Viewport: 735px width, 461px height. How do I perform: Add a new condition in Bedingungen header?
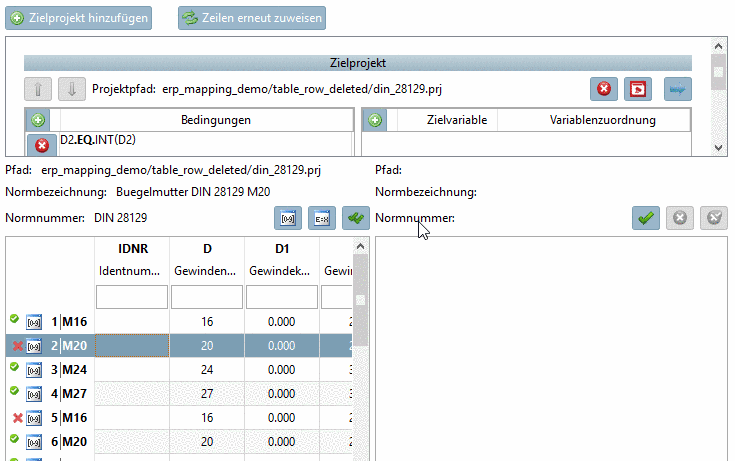pyautogui.click(x=38, y=120)
